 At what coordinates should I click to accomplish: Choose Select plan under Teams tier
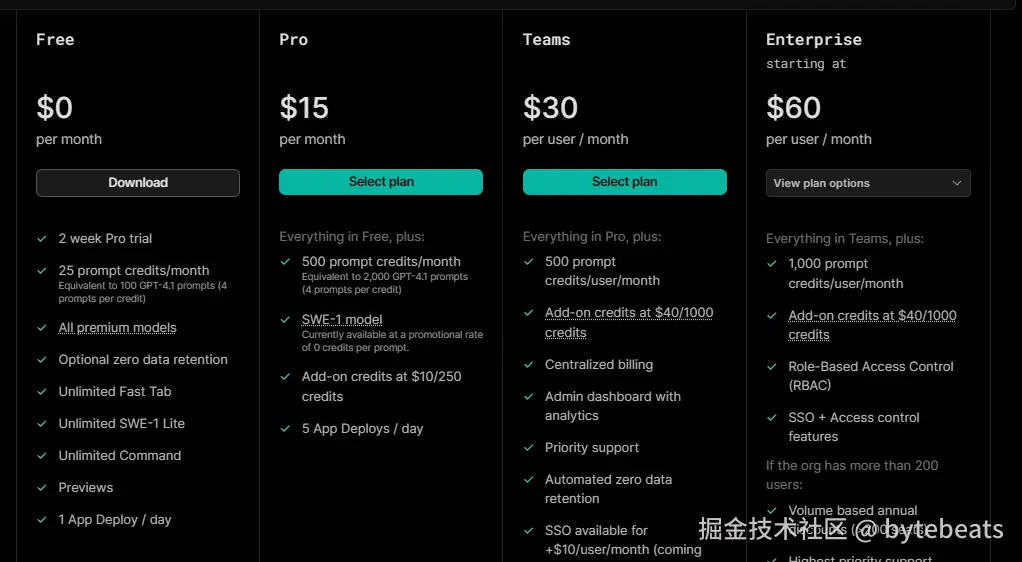tap(624, 182)
